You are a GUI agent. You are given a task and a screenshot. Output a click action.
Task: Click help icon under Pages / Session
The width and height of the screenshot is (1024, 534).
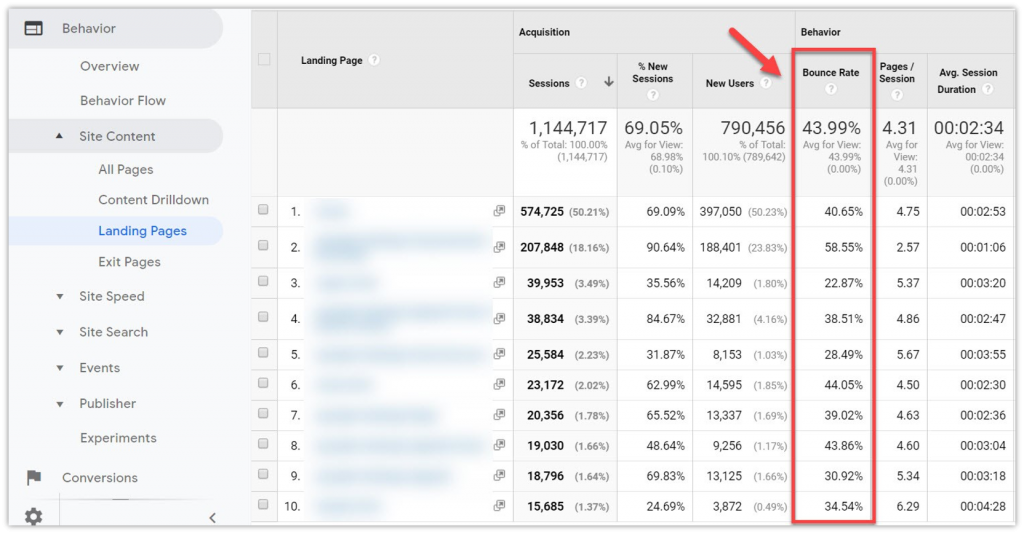click(x=897, y=95)
